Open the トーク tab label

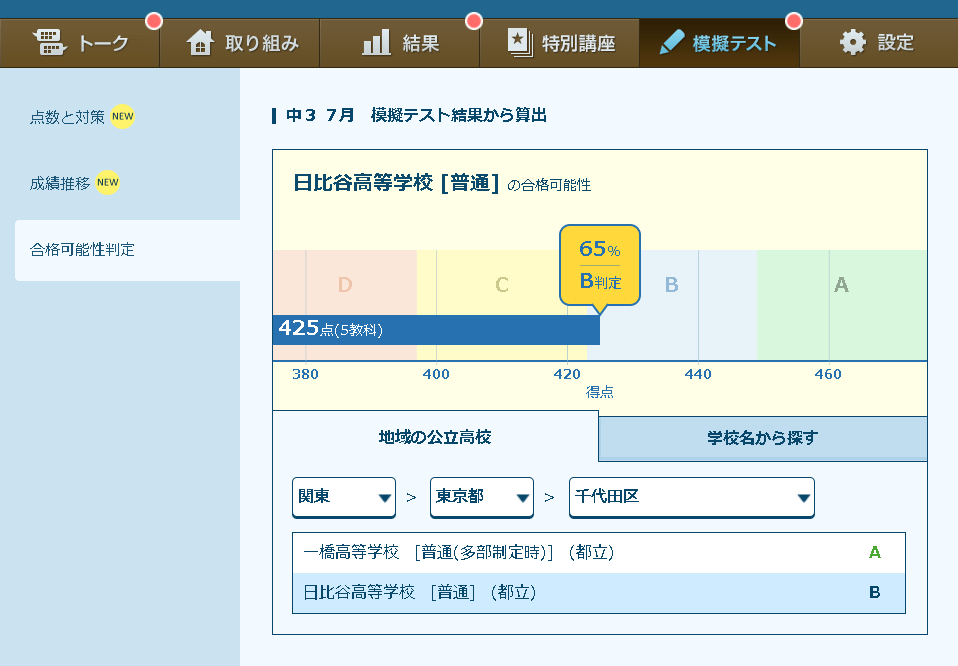pyautogui.click(x=103, y=43)
